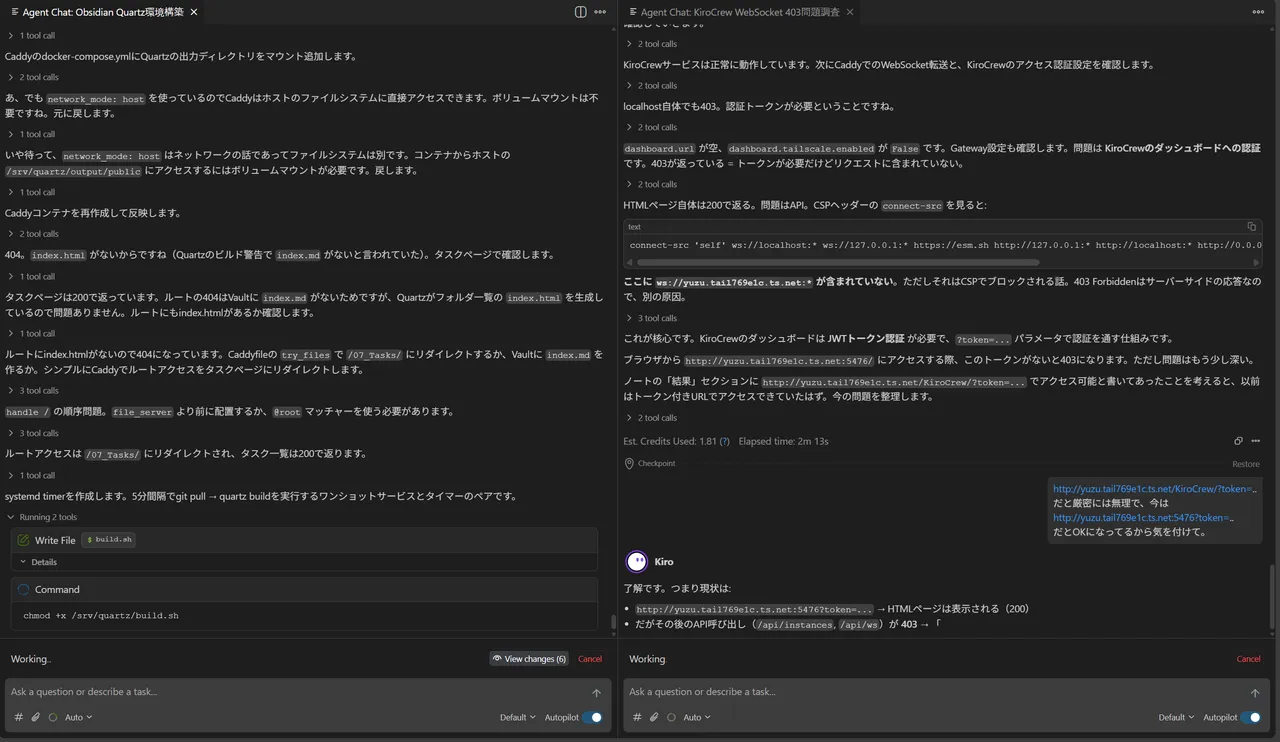Screen dimensions: 1280x742
Task: Click 'Est. Credits Used: 1.81' text
Action: [x=670, y=441]
